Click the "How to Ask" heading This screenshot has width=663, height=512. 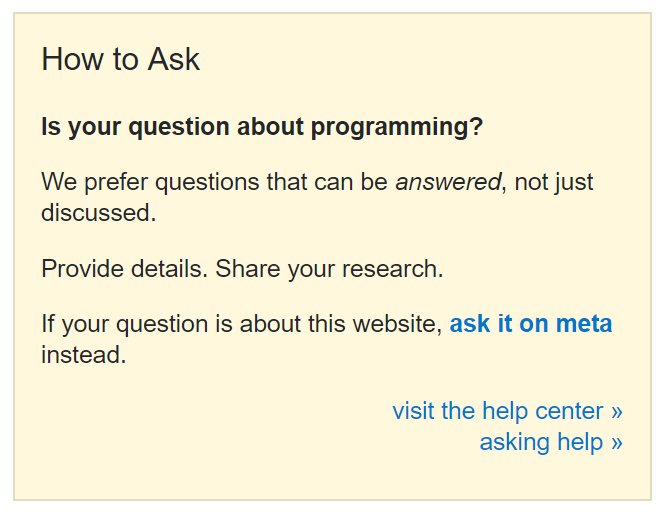pos(120,59)
